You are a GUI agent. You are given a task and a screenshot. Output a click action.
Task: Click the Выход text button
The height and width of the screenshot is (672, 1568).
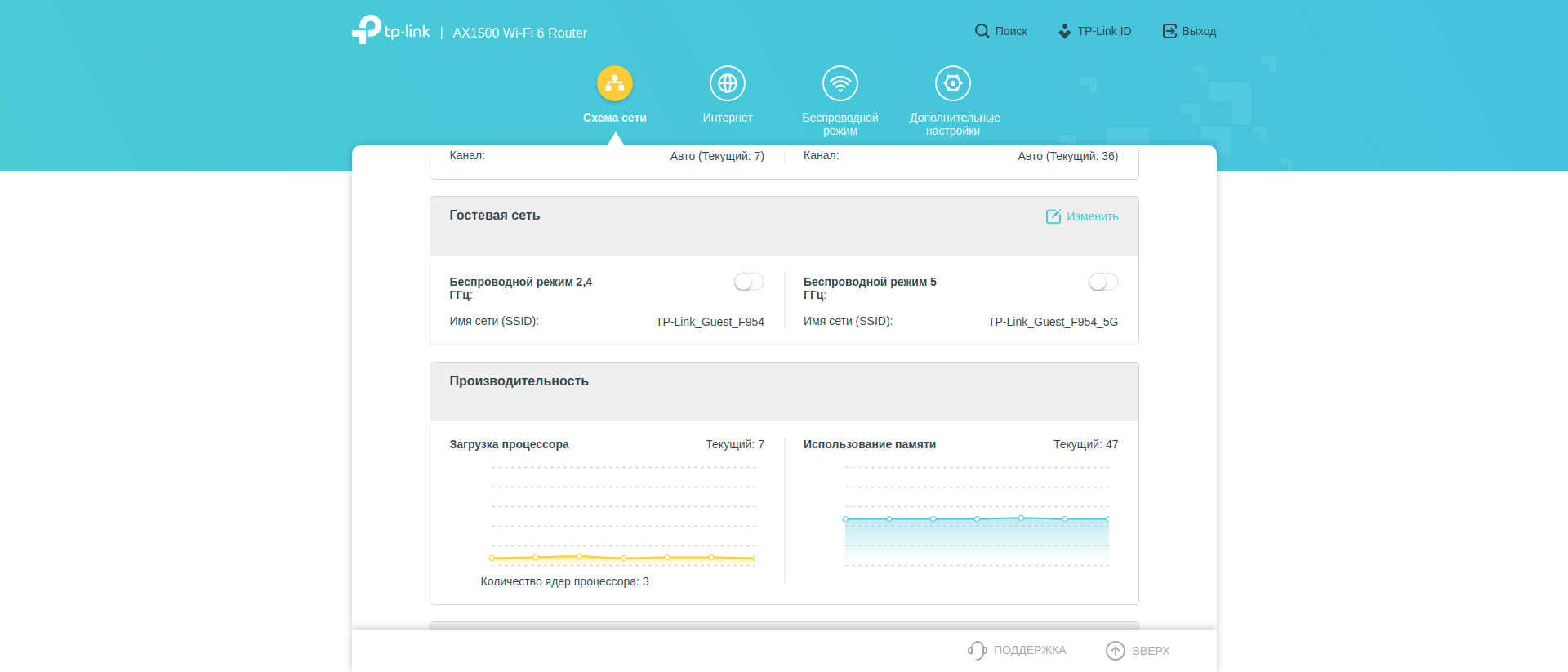(x=1199, y=31)
